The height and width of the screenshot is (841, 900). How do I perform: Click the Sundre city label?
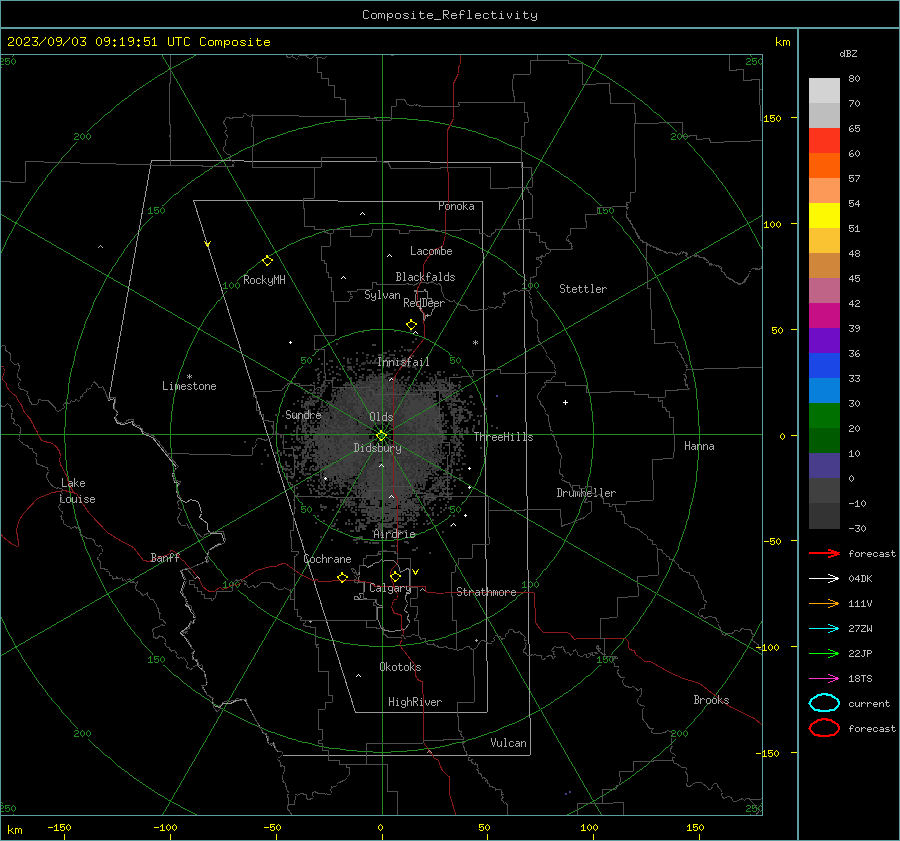point(303,414)
